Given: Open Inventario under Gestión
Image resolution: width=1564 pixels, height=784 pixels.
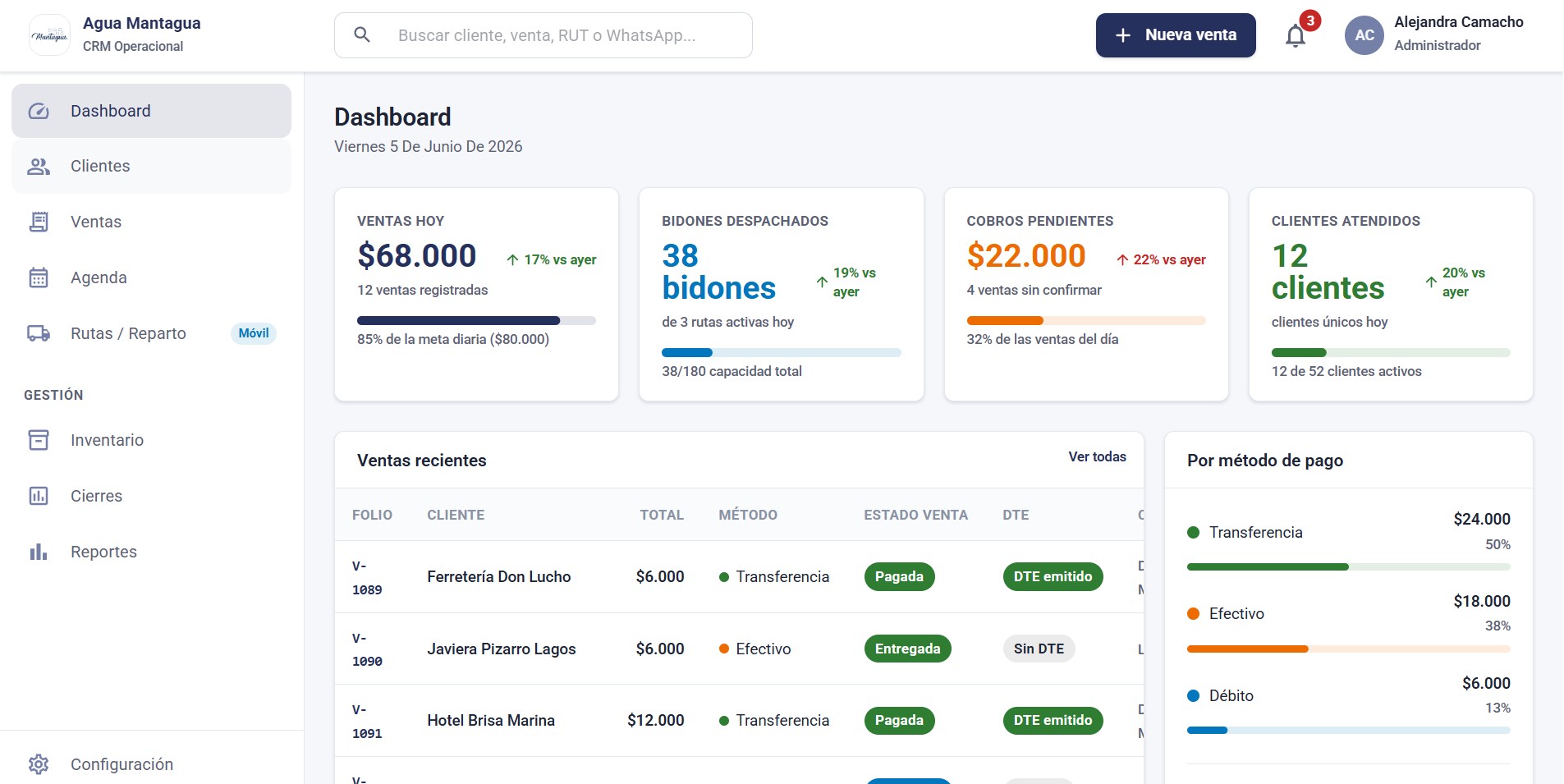Looking at the screenshot, I should [x=151, y=440].
